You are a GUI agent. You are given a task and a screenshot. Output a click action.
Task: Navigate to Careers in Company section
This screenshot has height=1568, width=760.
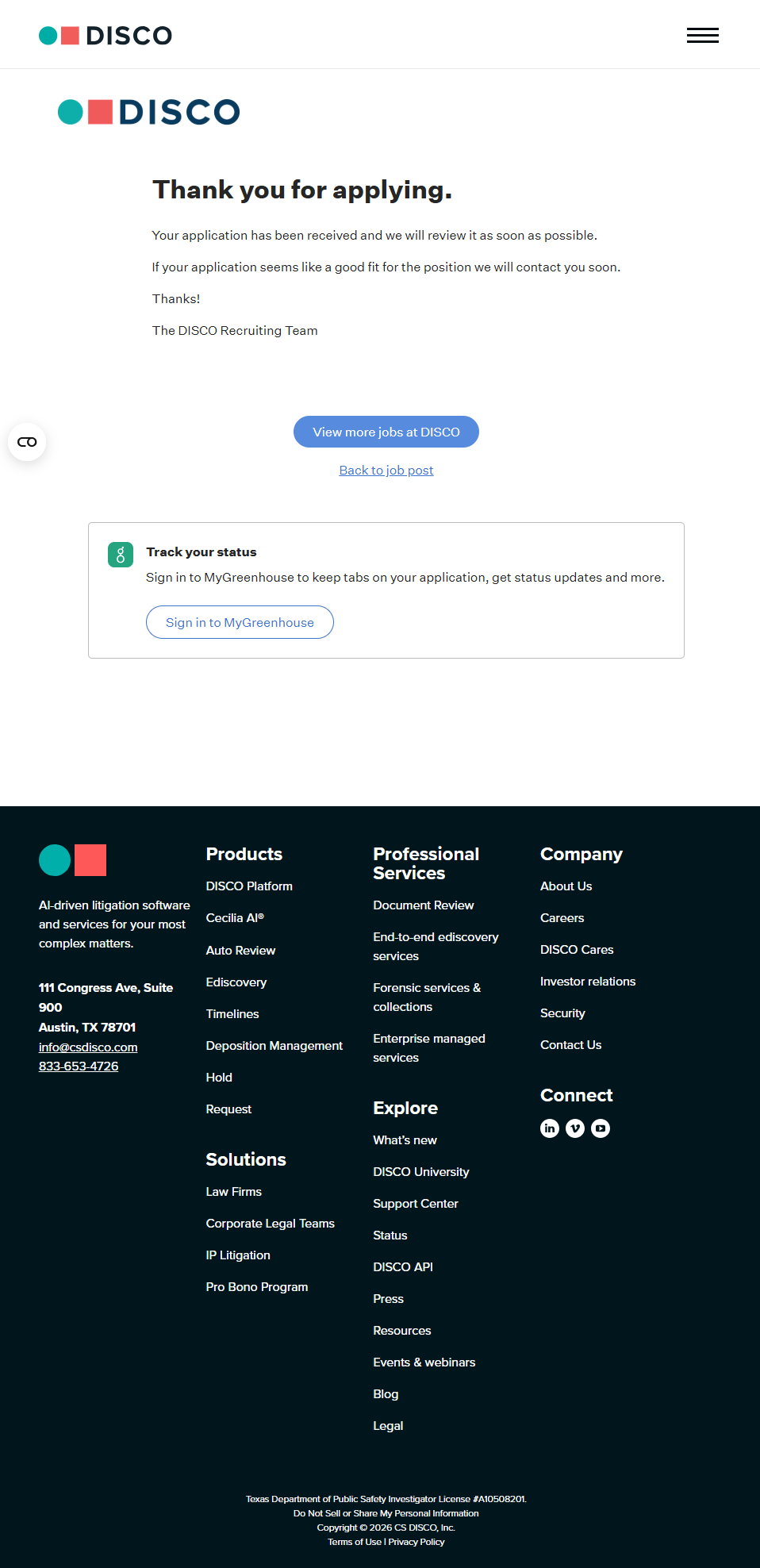coord(562,918)
